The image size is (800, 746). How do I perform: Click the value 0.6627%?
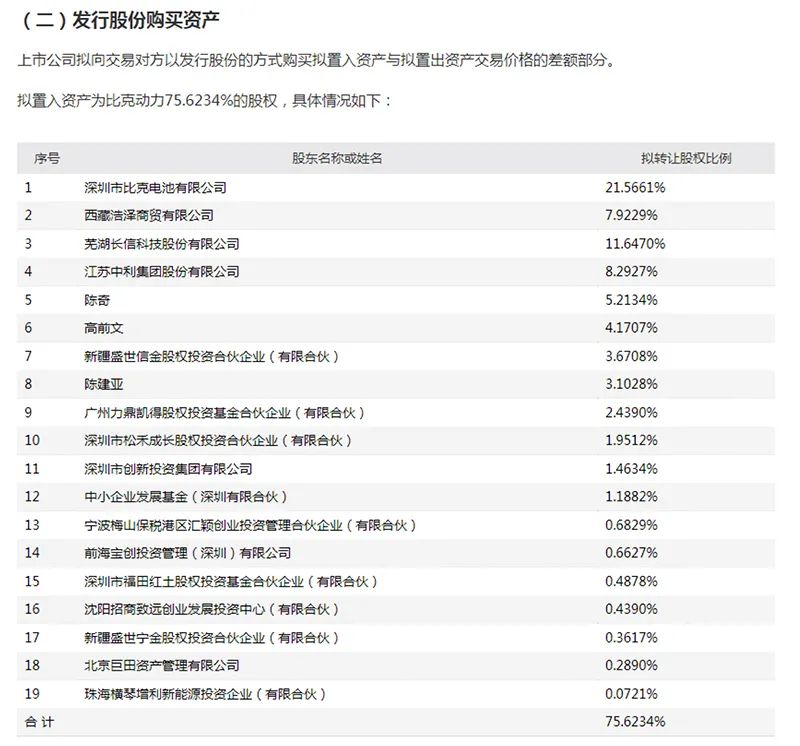[631, 553]
